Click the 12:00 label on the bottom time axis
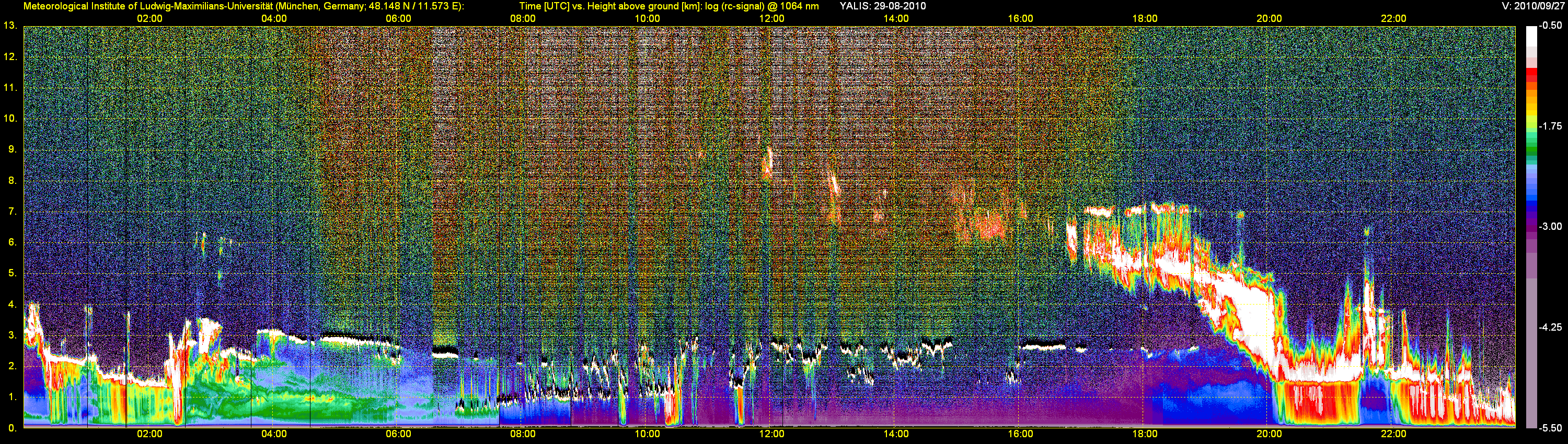Screen dimensions: 1568x444 click(x=771, y=434)
